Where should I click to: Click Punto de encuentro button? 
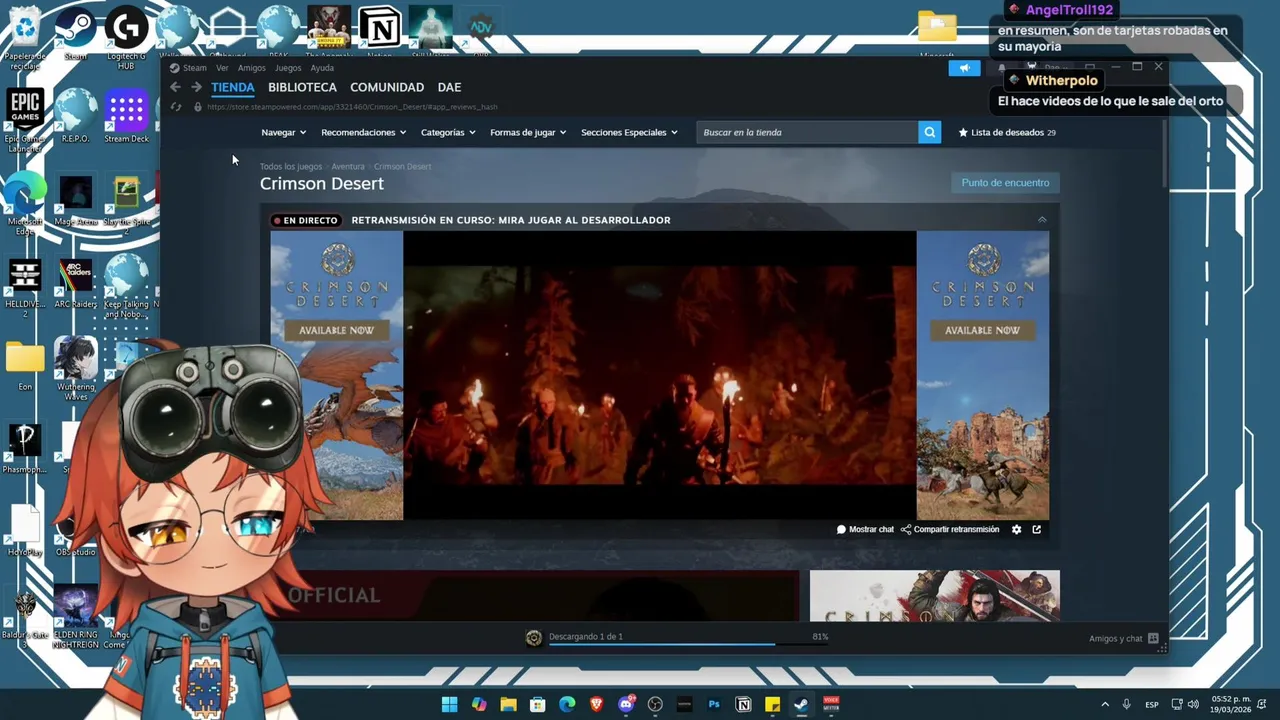coord(1005,183)
